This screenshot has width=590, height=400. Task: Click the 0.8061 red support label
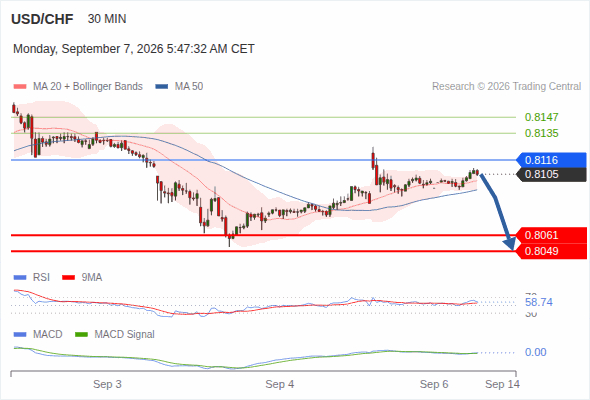point(551,235)
